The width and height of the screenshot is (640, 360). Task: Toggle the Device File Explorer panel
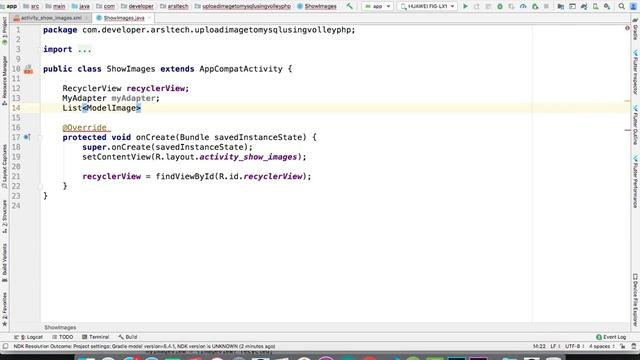click(x=635, y=300)
